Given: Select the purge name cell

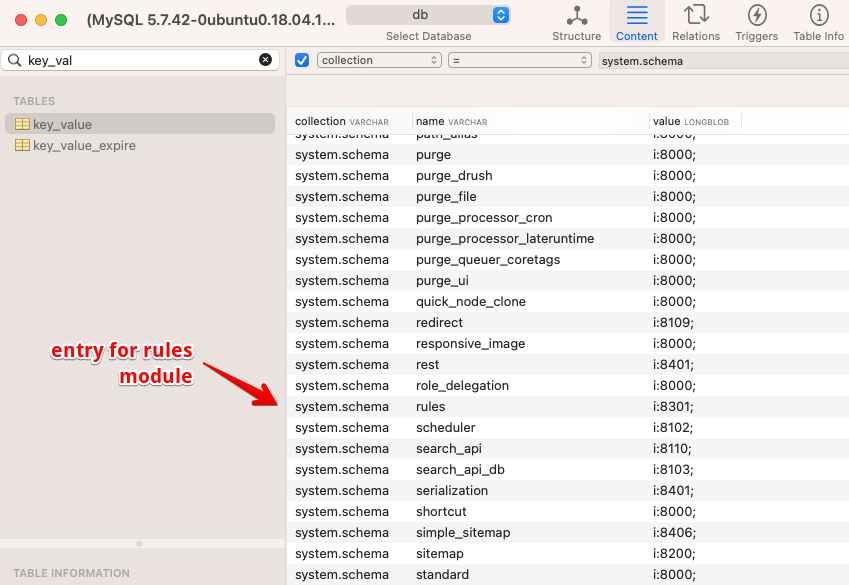Looking at the screenshot, I should point(433,154).
